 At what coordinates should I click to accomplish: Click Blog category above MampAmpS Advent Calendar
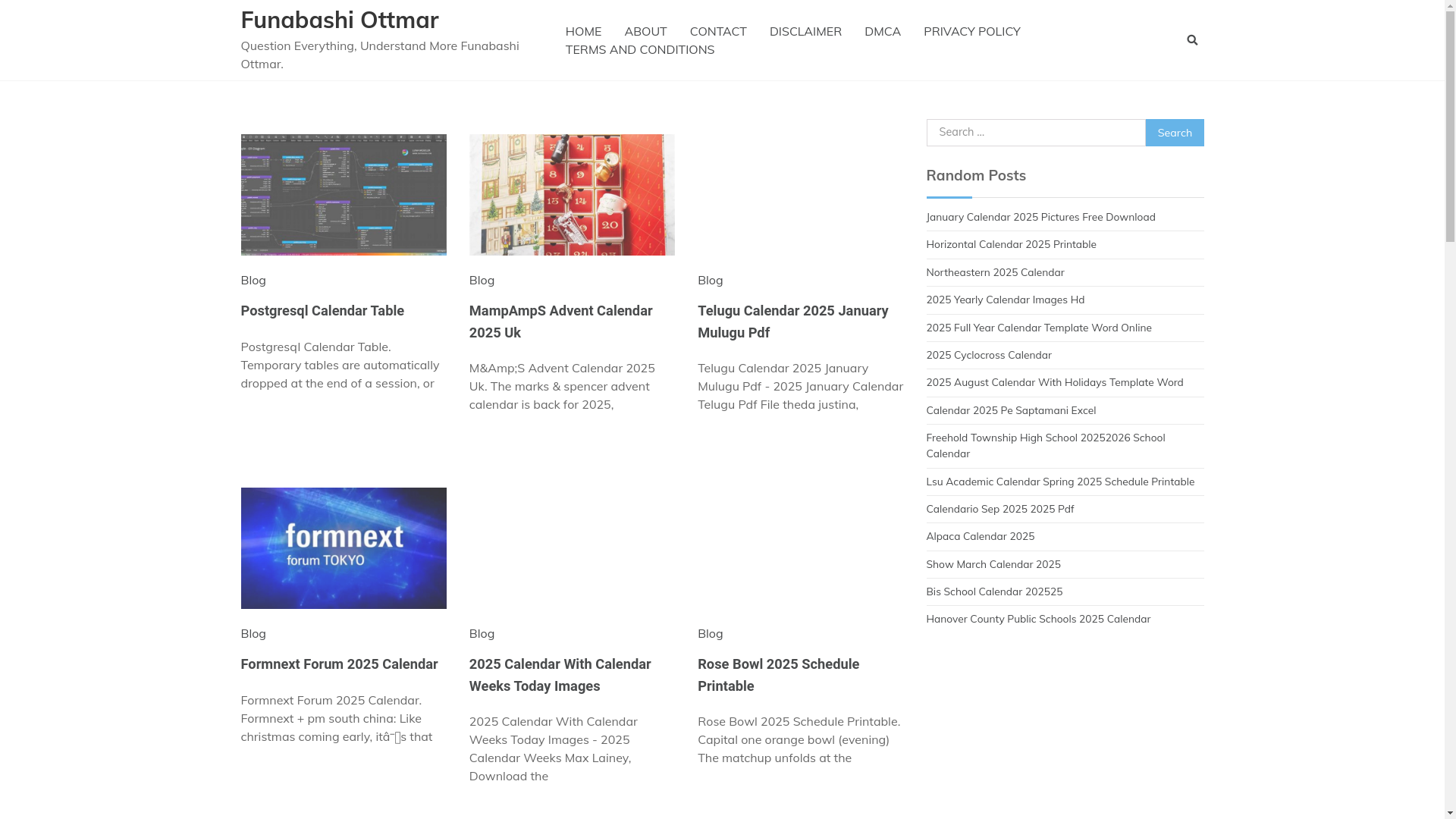[482, 280]
